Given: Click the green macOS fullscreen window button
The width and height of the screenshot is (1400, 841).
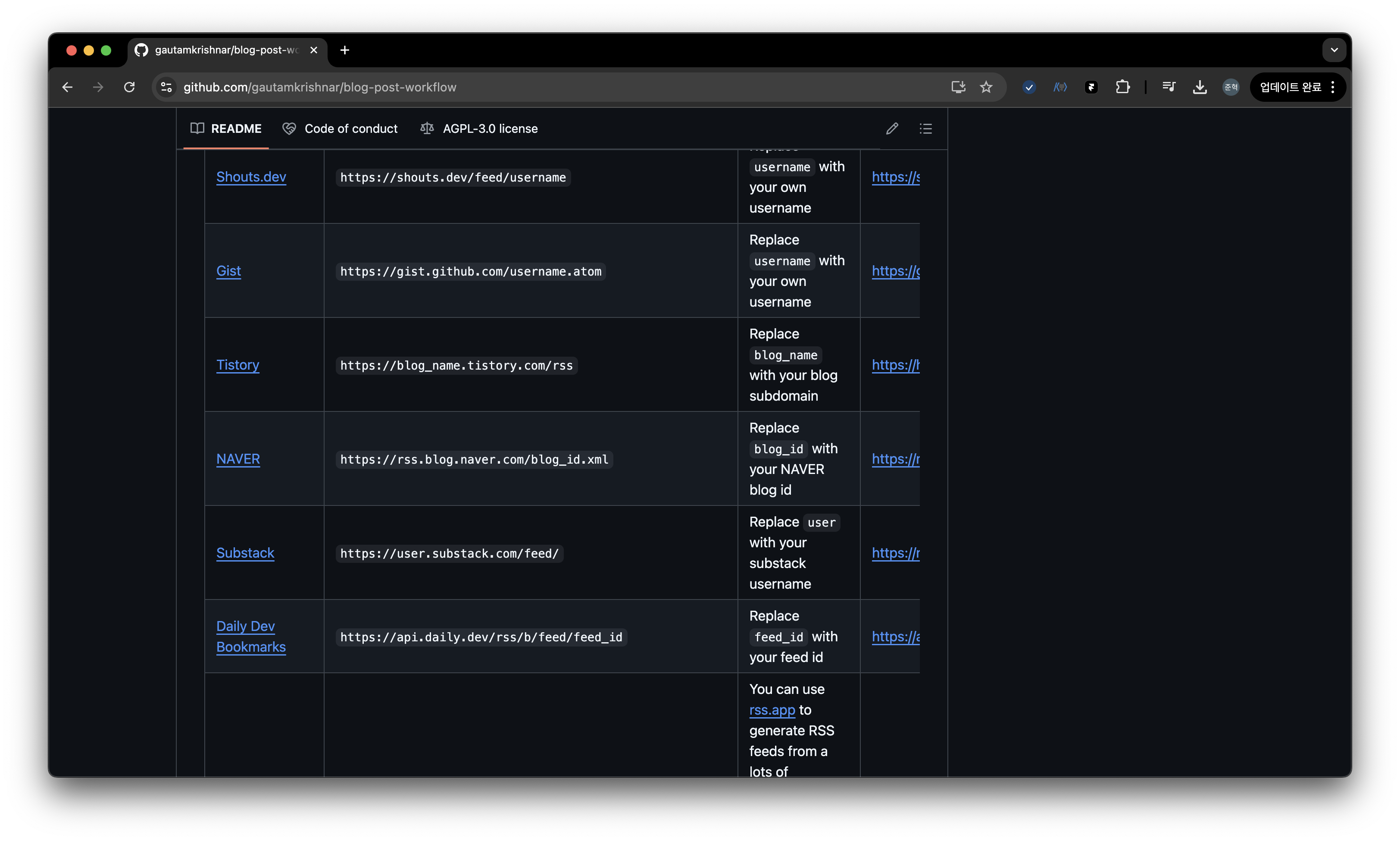Looking at the screenshot, I should (106, 50).
